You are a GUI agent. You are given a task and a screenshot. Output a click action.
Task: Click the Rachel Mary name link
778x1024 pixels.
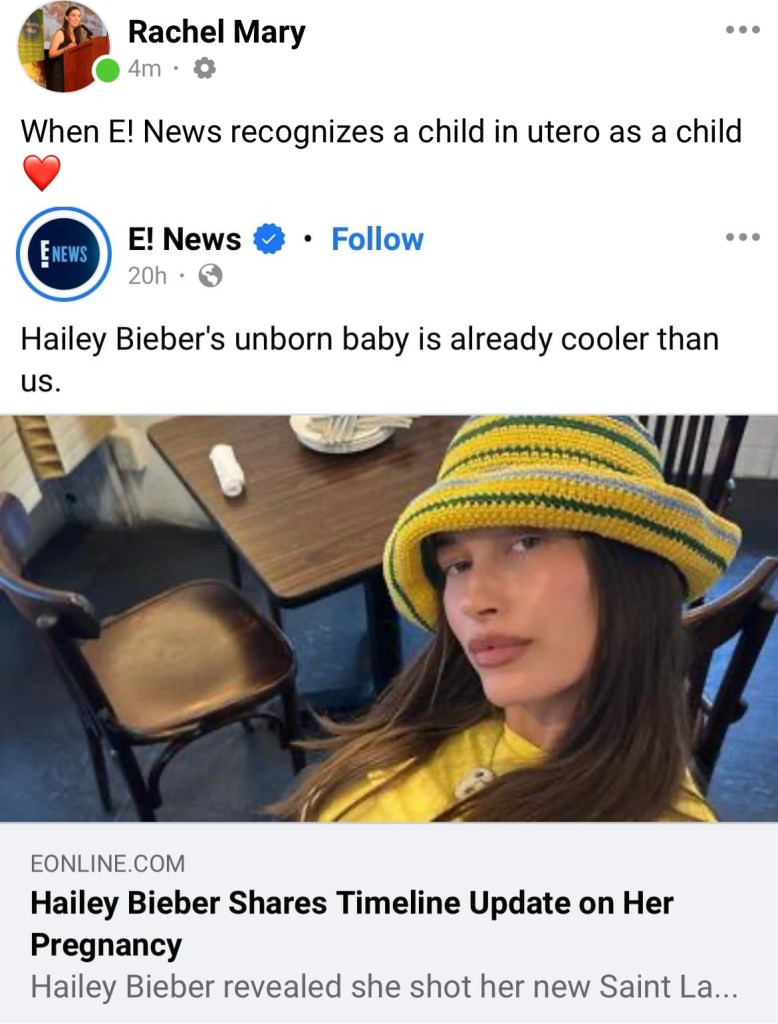216,33
